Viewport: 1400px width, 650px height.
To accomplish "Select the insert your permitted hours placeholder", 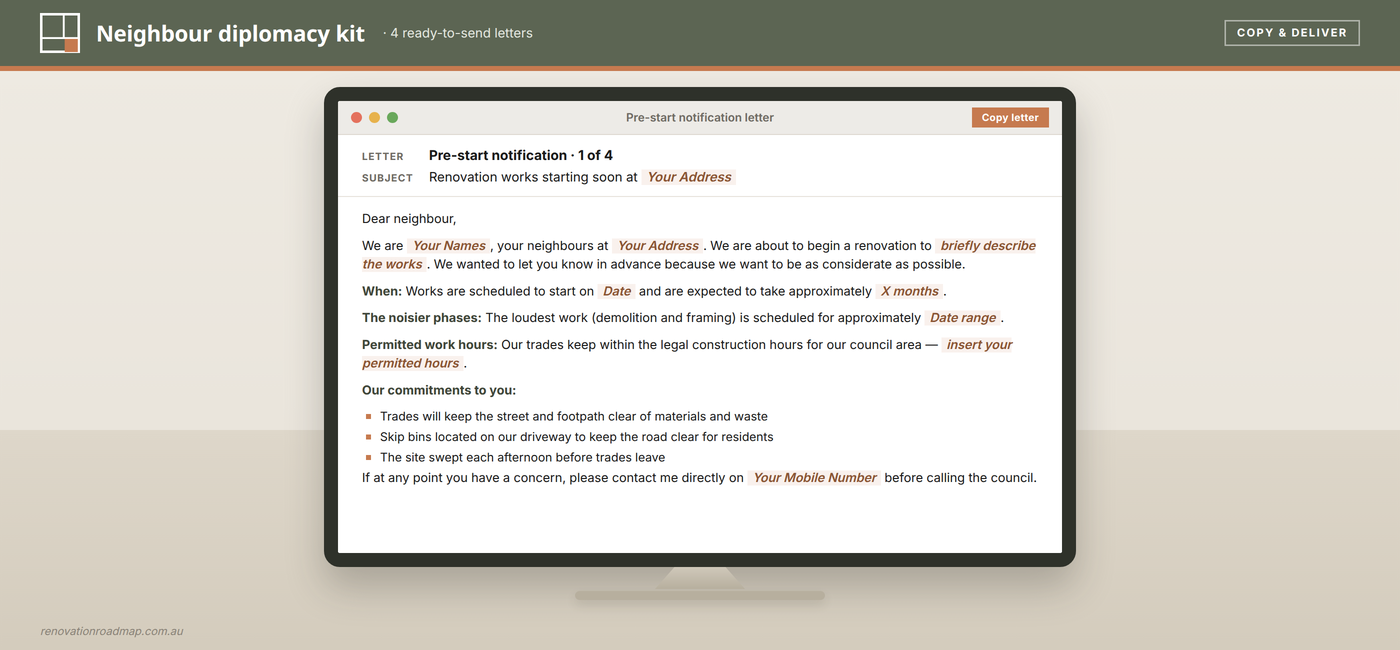I will click(x=688, y=354).
